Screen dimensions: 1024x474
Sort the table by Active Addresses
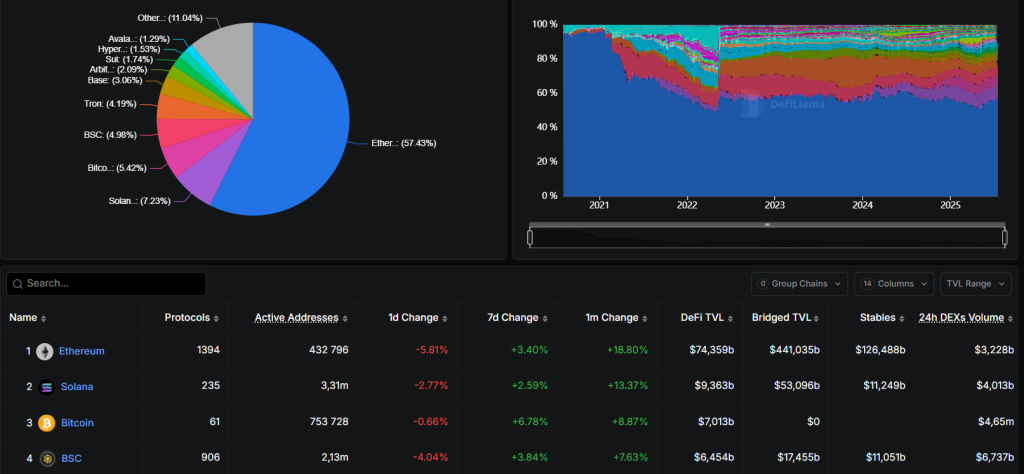(345, 318)
